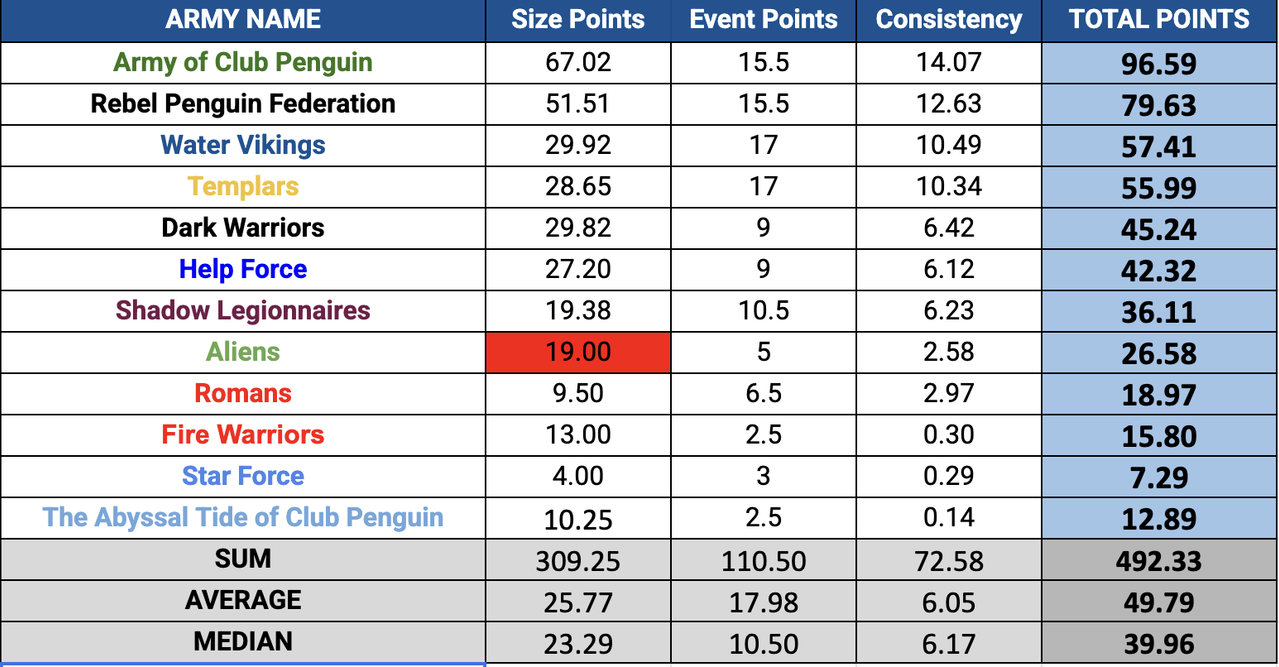Screen dimensions: 1279x667
Task: Click the MEDIAN row label
Action: (x=243, y=642)
